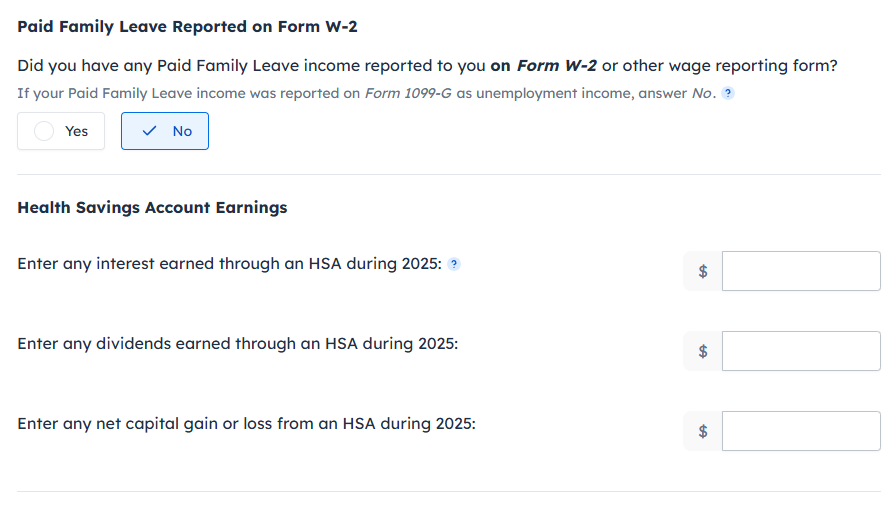
Task: Click the Health Savings Account Earnings heading
Action: coord(152,208)
